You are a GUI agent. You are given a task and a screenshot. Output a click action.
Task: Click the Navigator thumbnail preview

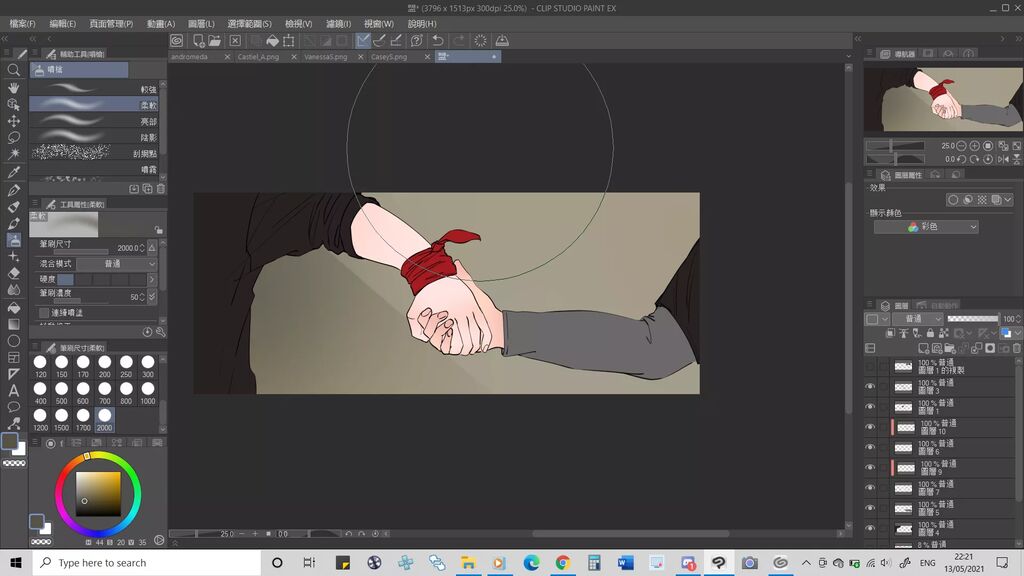[x=943, y=99]
